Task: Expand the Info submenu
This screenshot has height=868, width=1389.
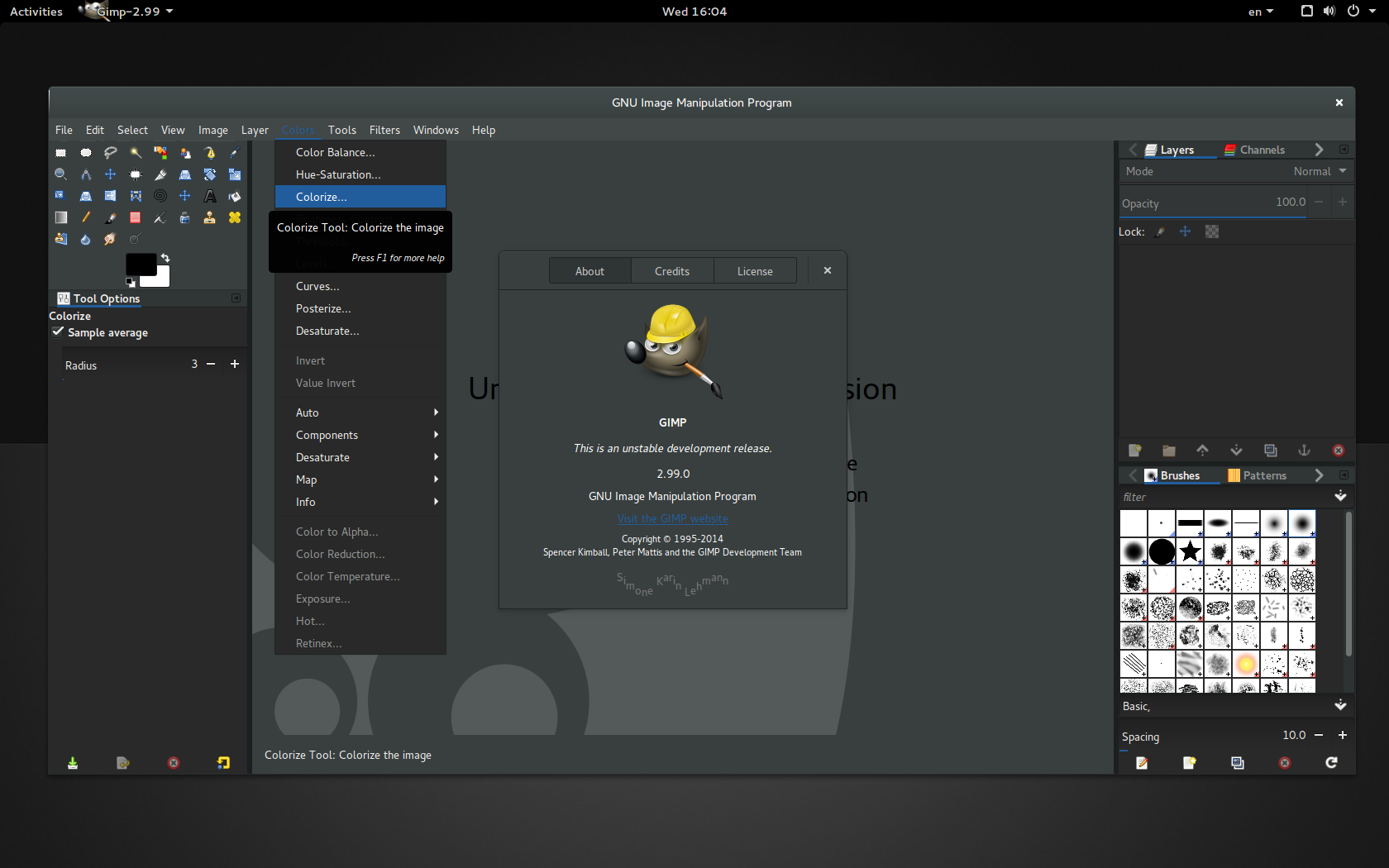Action: point(360,502)
